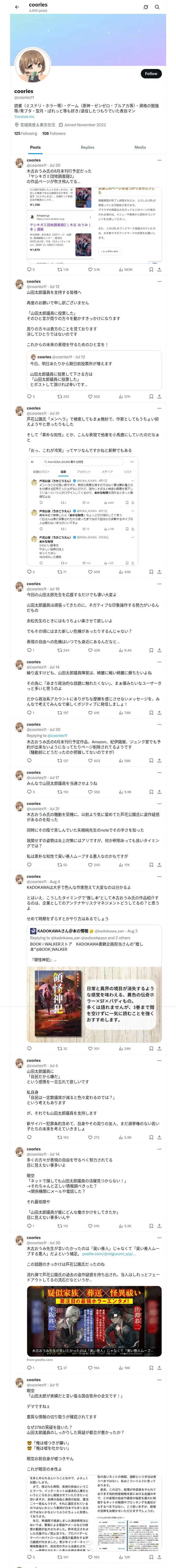Switch to the Replies tab
The image size is (176, 1568).
click(x=87, y=147)
